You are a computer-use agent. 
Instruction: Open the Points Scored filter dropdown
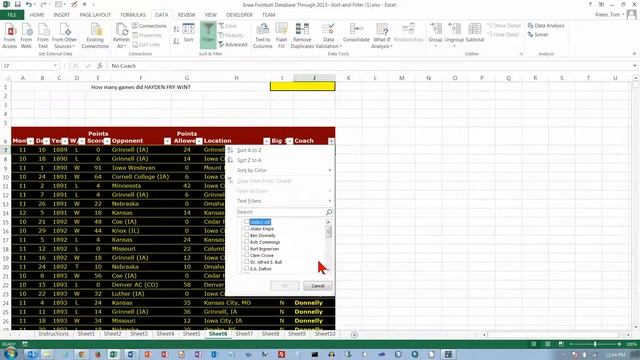coord(107,141)
